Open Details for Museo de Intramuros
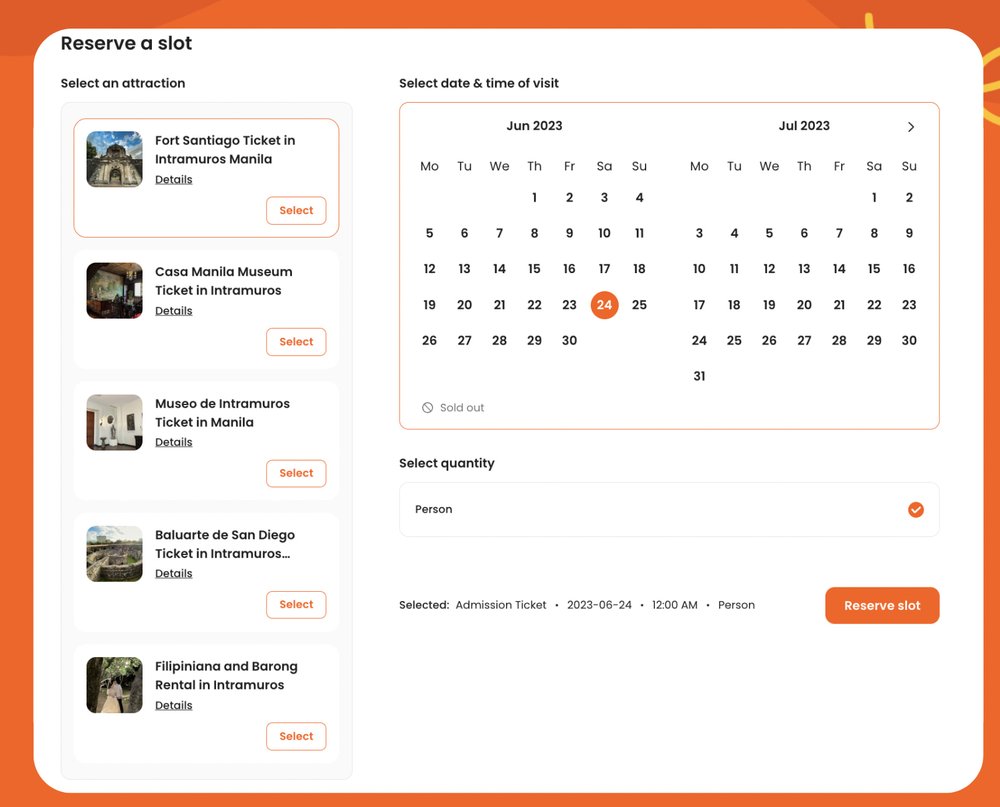 tap(173, 441)
